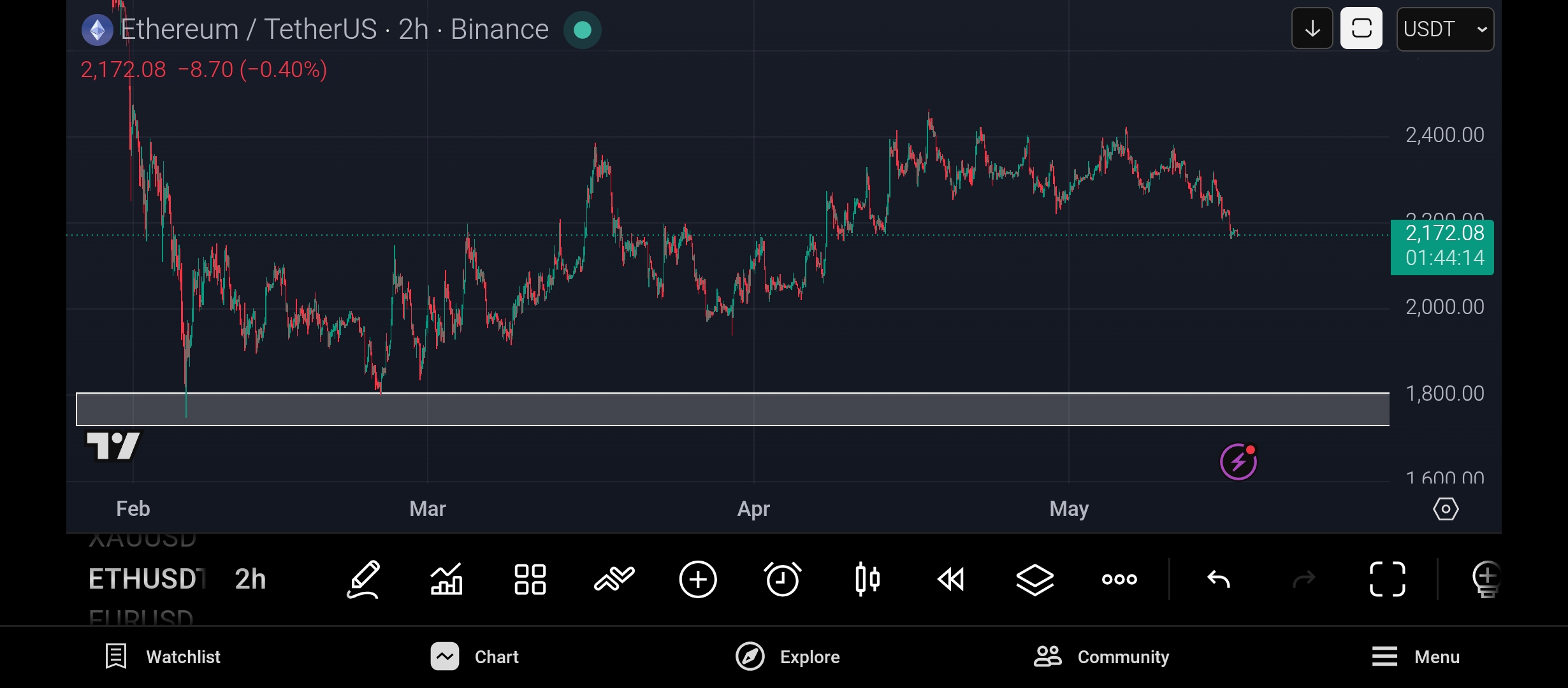Tap the purple lightning bolt icon
Viewport: 1568px width, 688px height.
coord(1238,461)
